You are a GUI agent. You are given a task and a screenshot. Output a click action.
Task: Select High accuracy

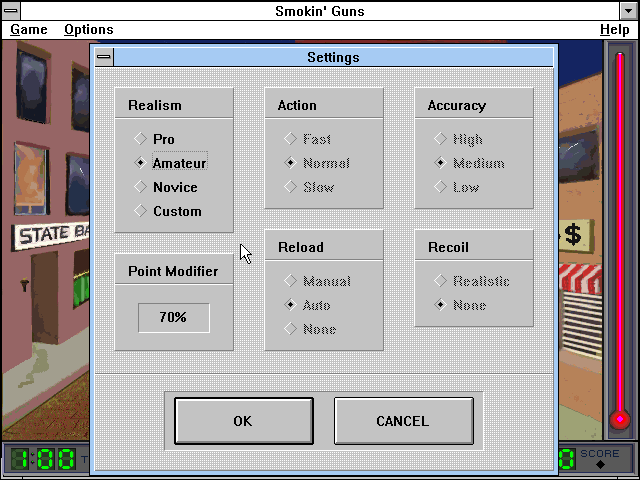click(x=458, y=139)
